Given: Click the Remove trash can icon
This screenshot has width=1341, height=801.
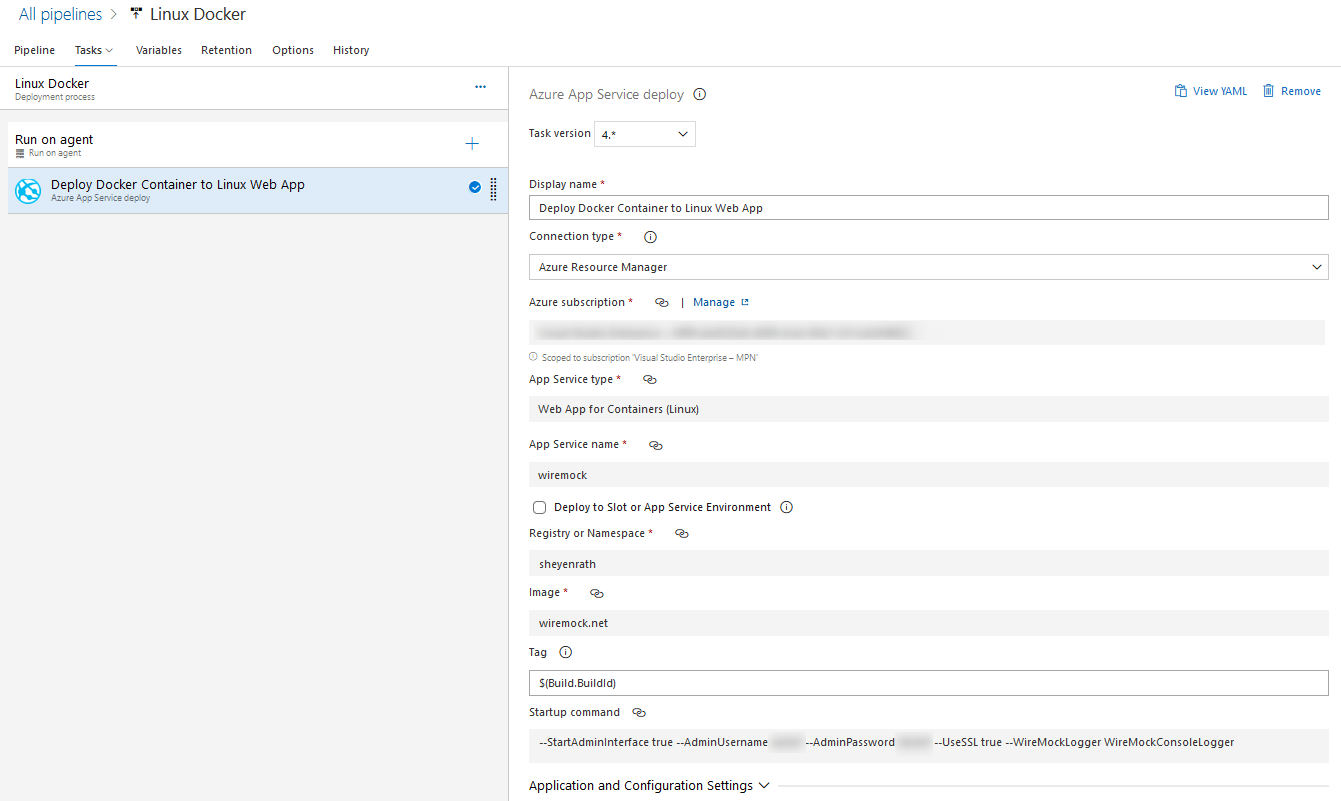Looking at the screenshot, I should coord(1269,91).
